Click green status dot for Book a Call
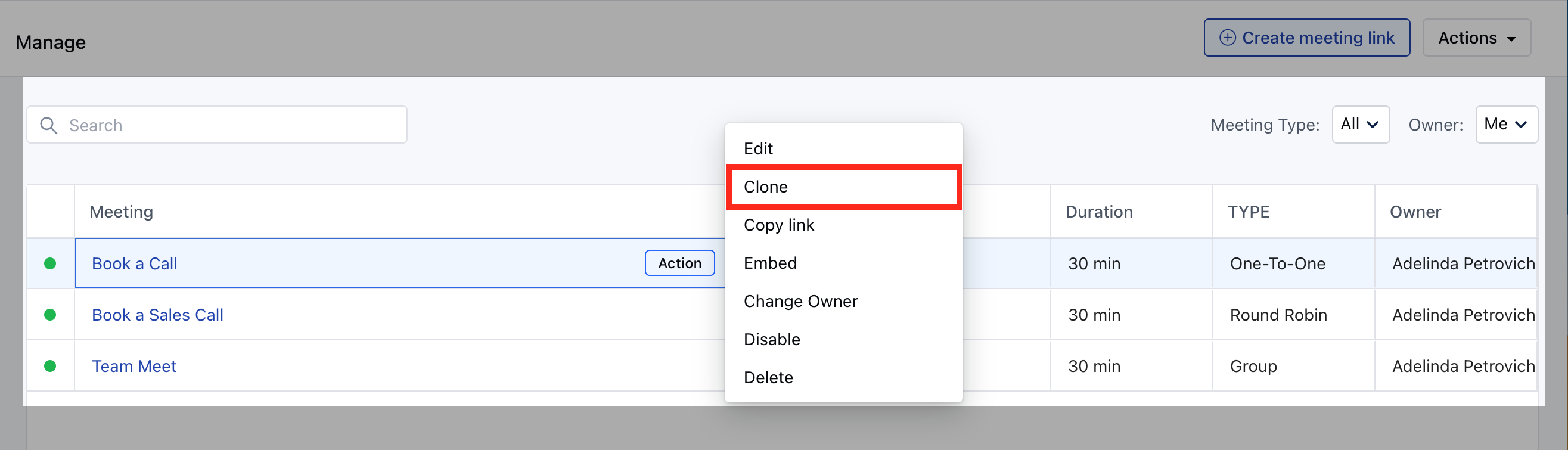Screen dimensions: 1568x450 click(51, 263)
